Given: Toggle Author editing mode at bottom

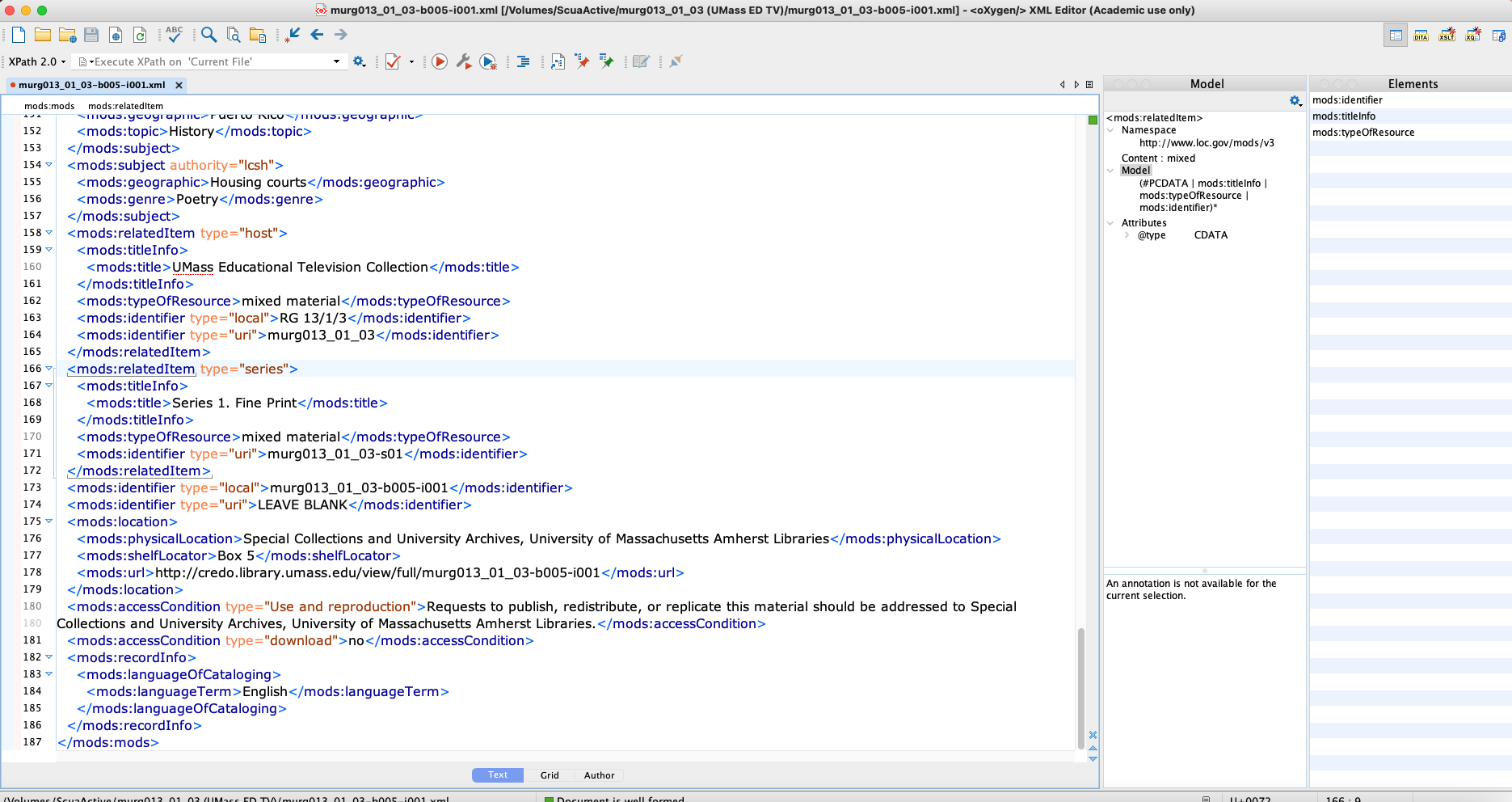Looking at the screenshot, I should coord(599,775).
